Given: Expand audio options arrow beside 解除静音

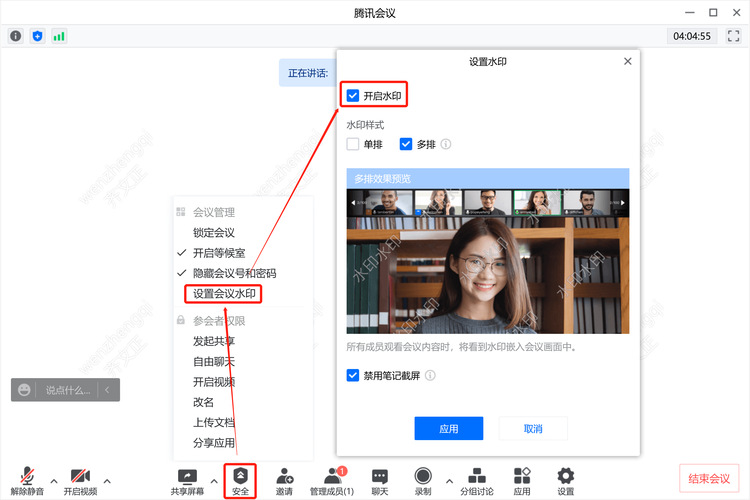Looking at the screenshot, I should pyautogui.click(x=54, y=481).
